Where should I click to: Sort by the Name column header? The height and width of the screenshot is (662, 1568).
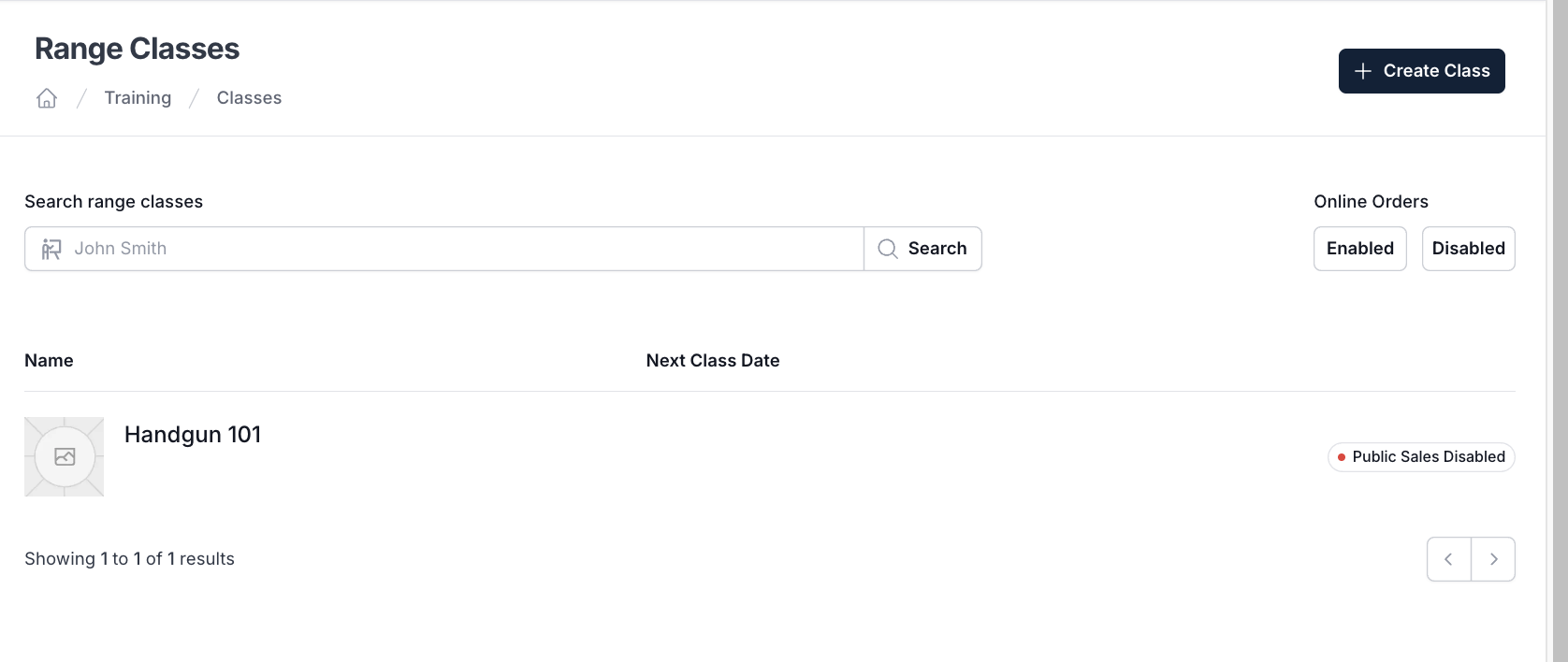tap(49, 361)
